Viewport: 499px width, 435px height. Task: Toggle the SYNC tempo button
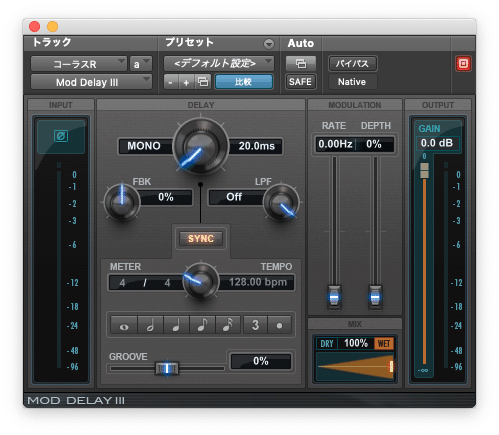pos(201,239)
